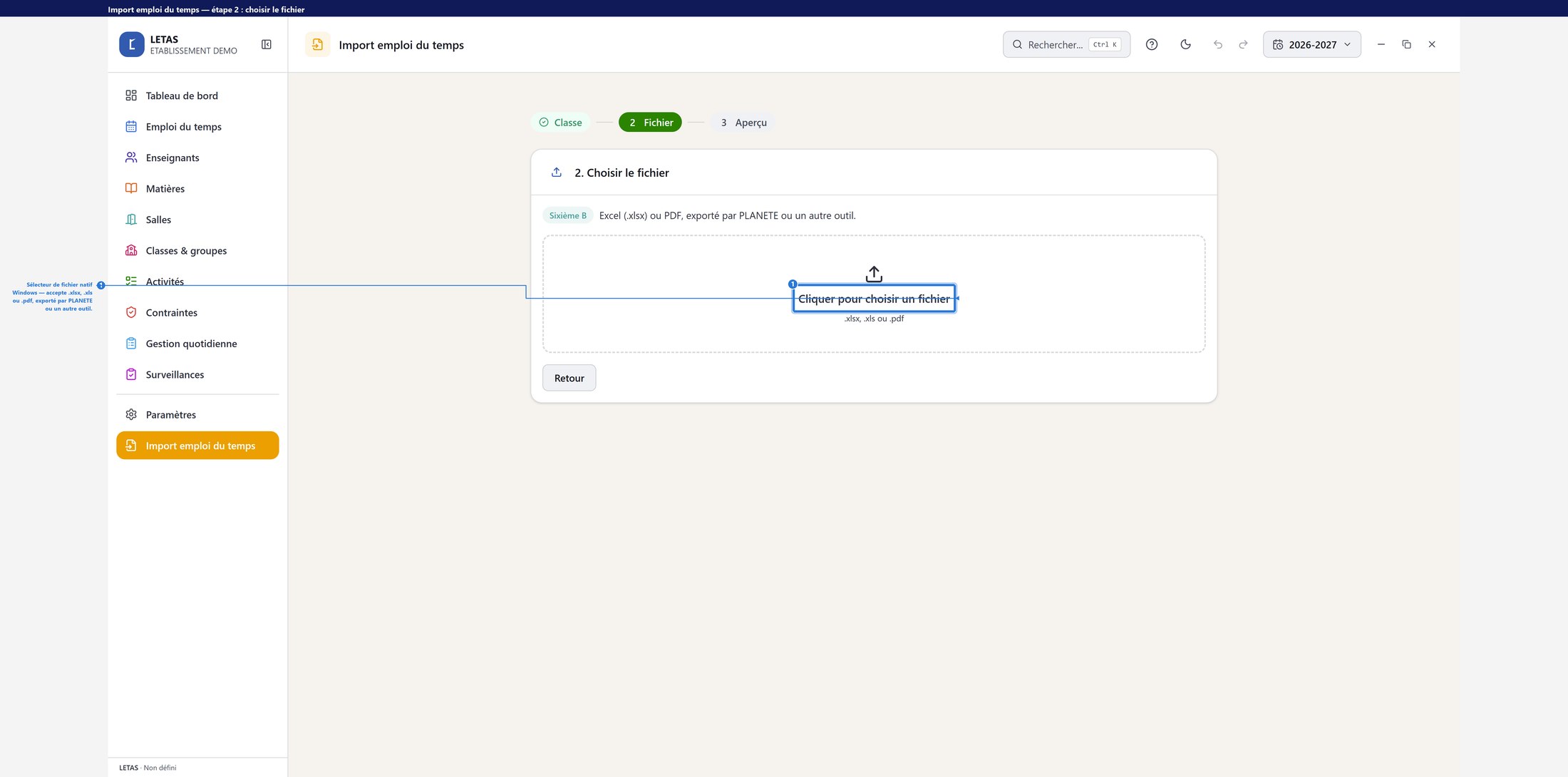Click the upload icon in drop zone
The width and height of the screenshot is (1568, 777).
(874, 274)
